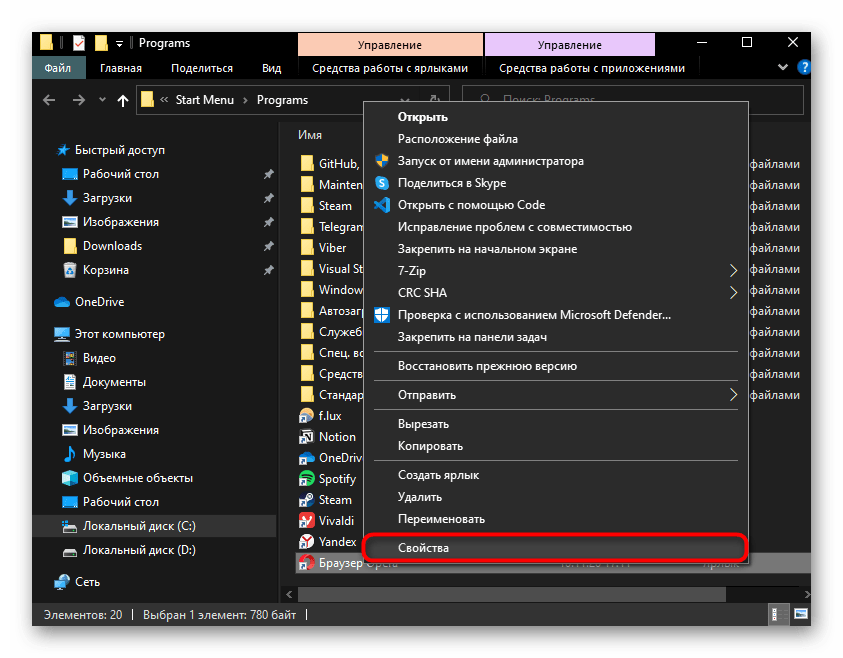843x658 pixels.
Task: Choose Закрепить на начальном экране
Action: (556, 249)
